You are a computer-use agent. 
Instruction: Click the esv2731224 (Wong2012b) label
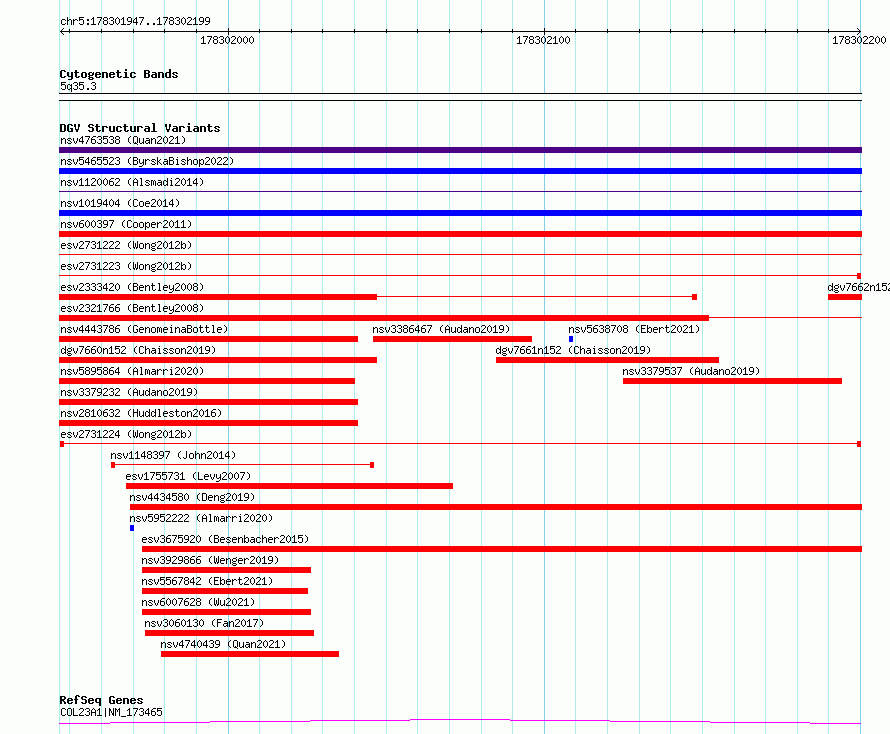126,434
